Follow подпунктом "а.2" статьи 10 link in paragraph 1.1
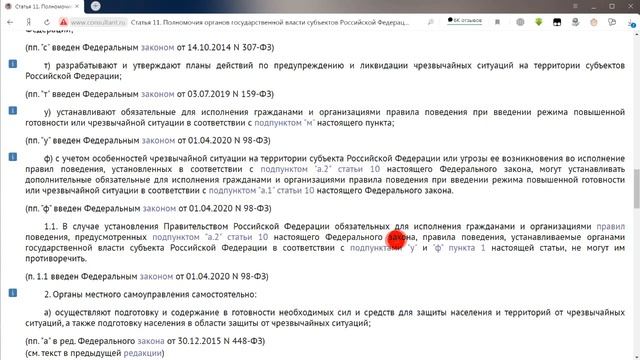640x360 pixels. click(x=210, y=237)
